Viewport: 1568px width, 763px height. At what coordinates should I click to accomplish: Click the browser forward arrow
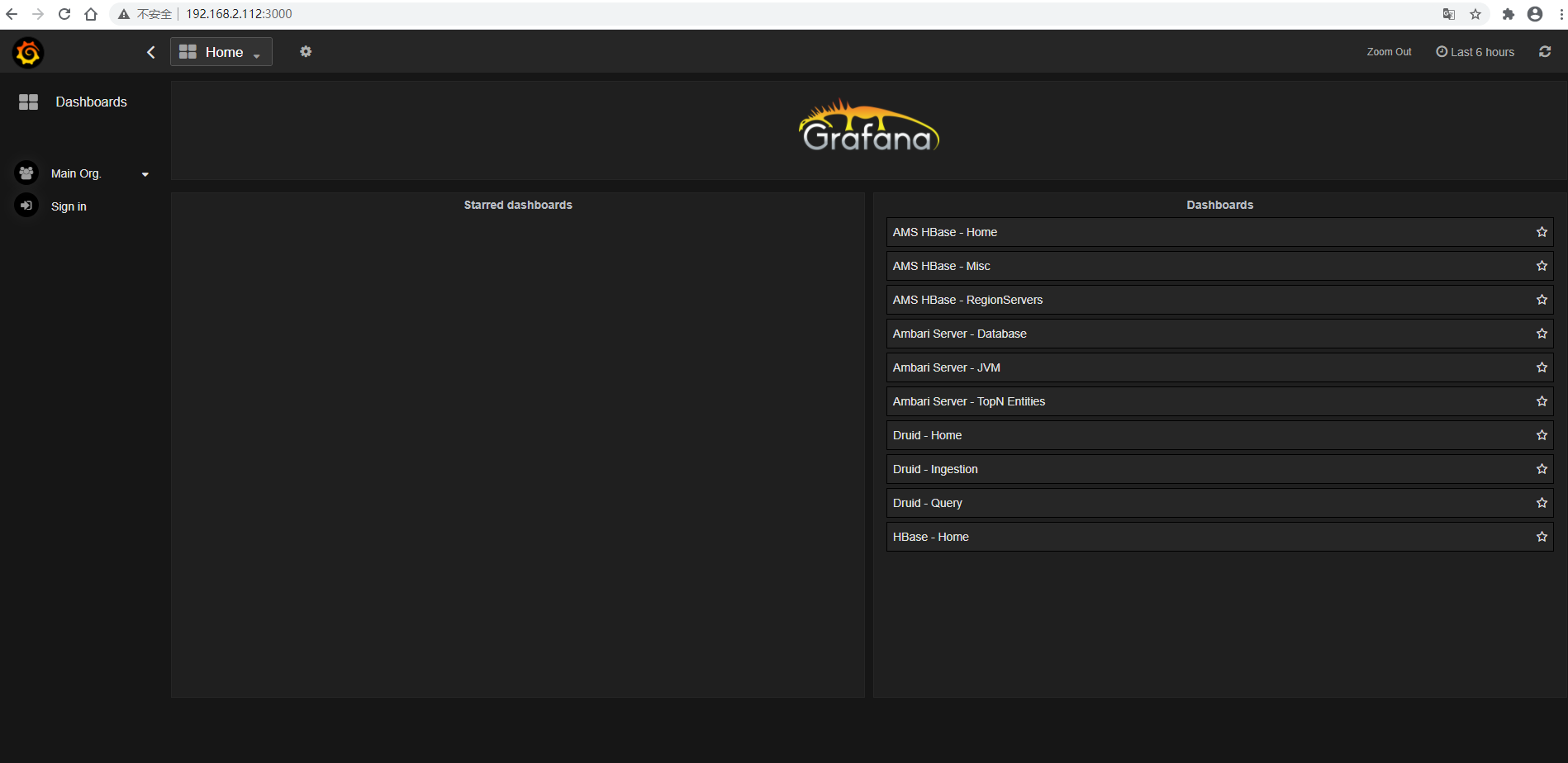click(x=38, y=14)
